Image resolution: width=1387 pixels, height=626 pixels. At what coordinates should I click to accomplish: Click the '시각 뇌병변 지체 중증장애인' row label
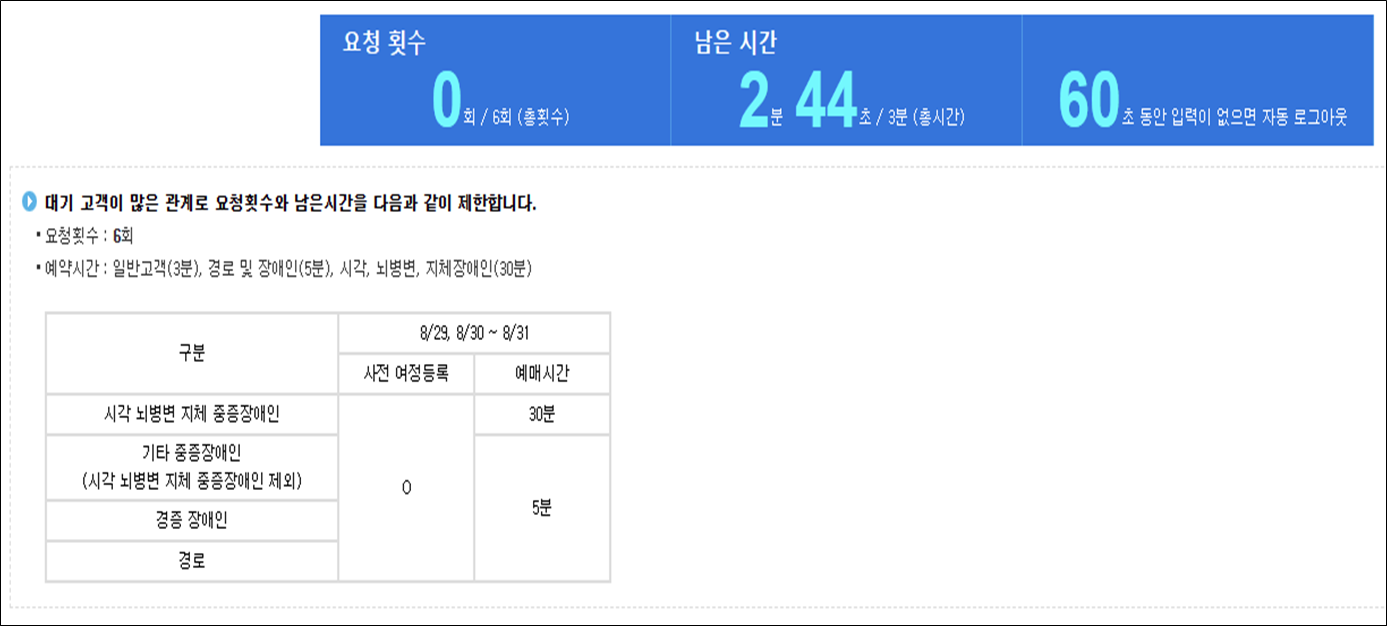[192, 415]
